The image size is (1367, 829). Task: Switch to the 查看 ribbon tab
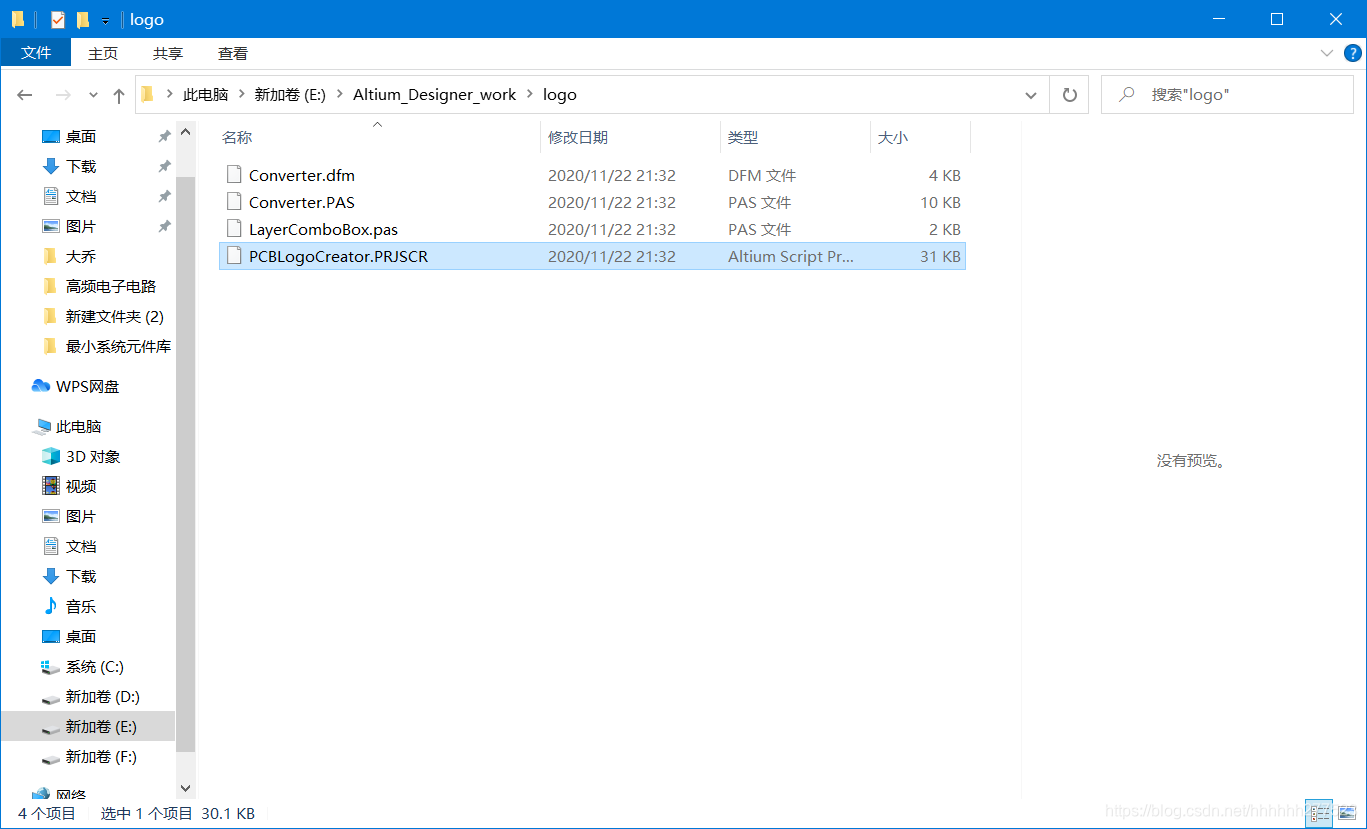(233, 53)
